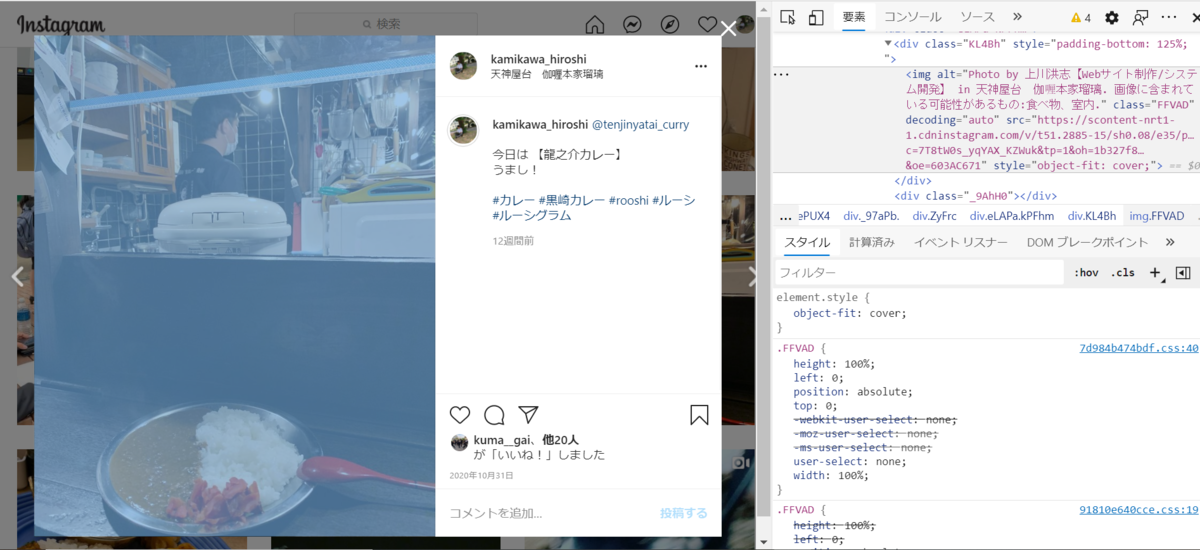The width and height of the screenshot is (1200, 550).
Task: Open the Messenger direct messages icon
Action: (632, 24)
